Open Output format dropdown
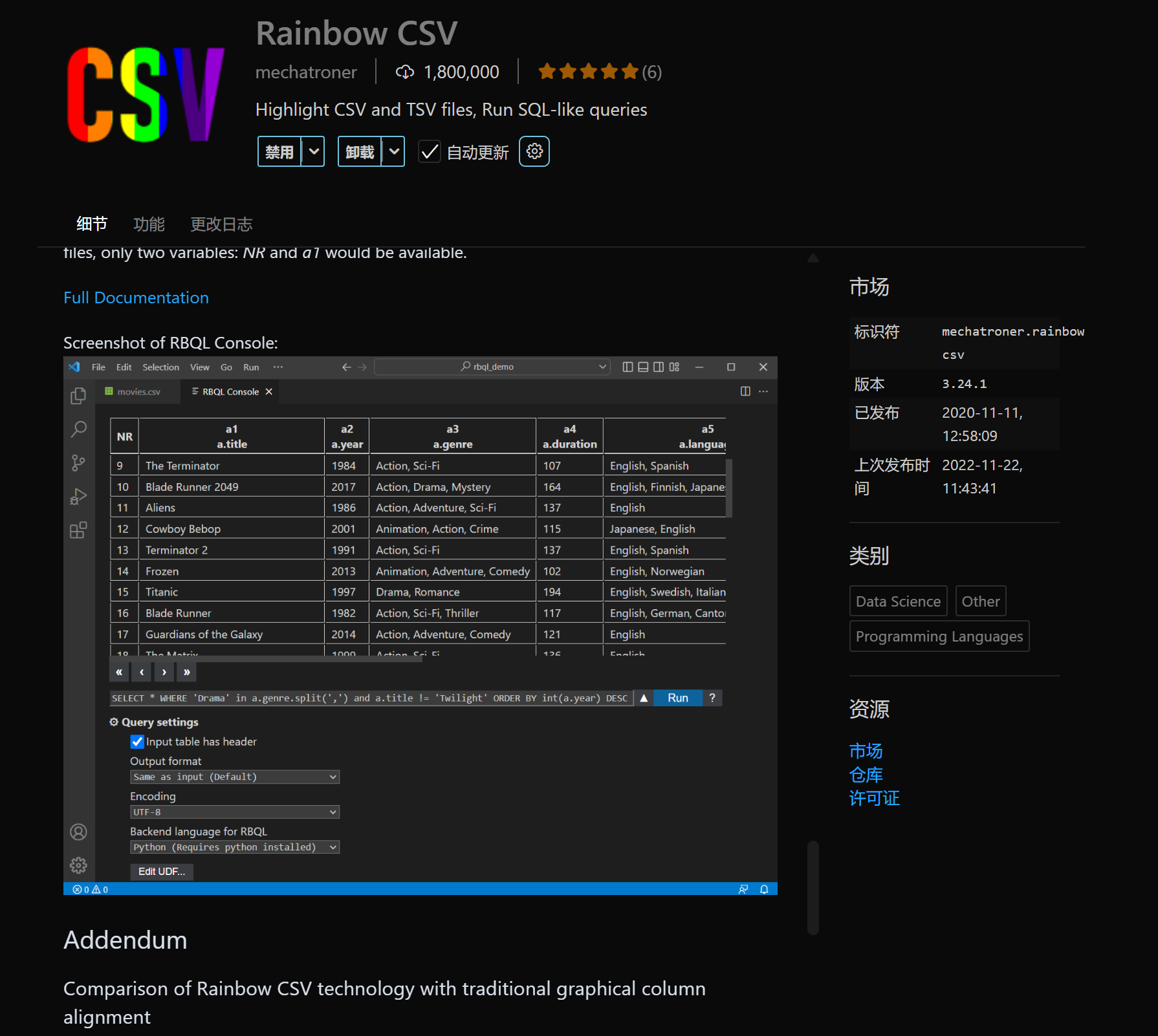 (x=235, y=777)
